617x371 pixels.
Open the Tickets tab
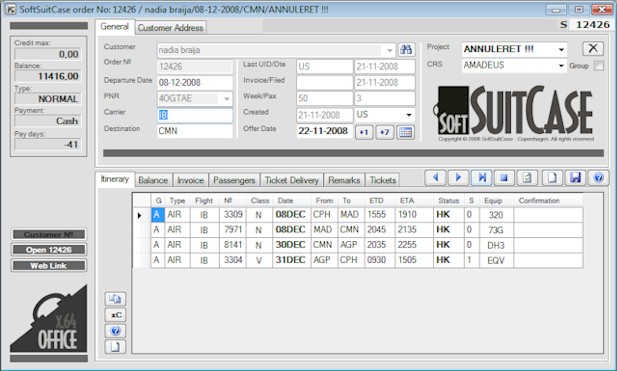(x=383, y=180)
